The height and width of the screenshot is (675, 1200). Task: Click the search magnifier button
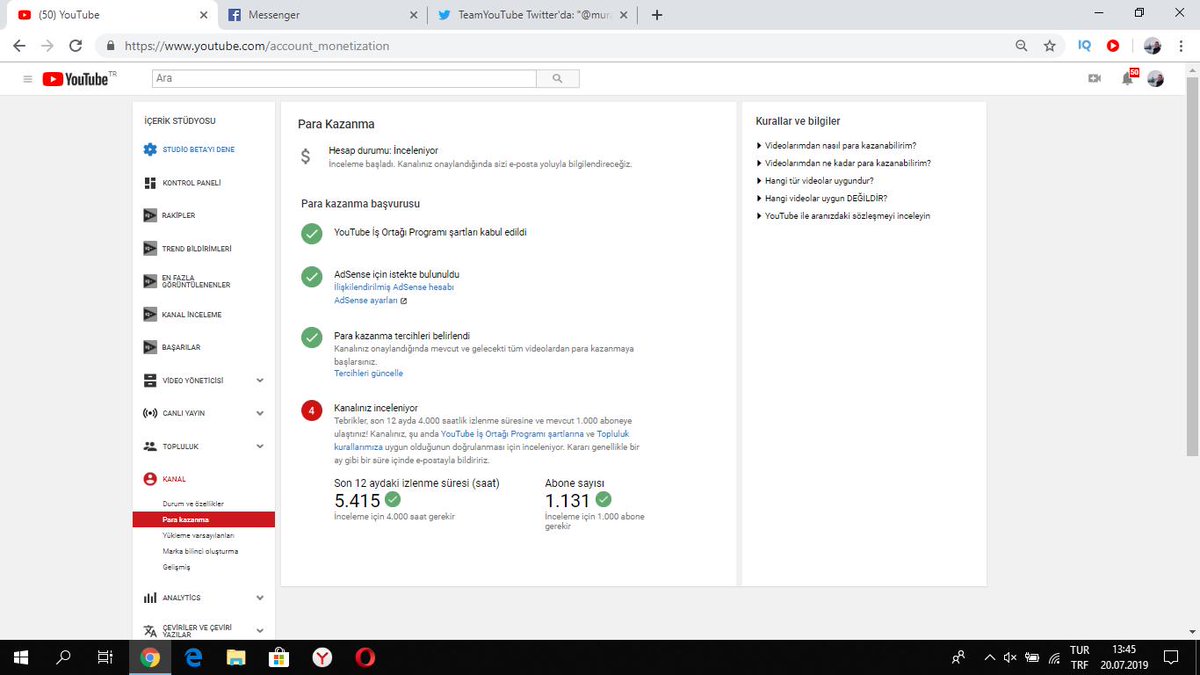[557, 78]
